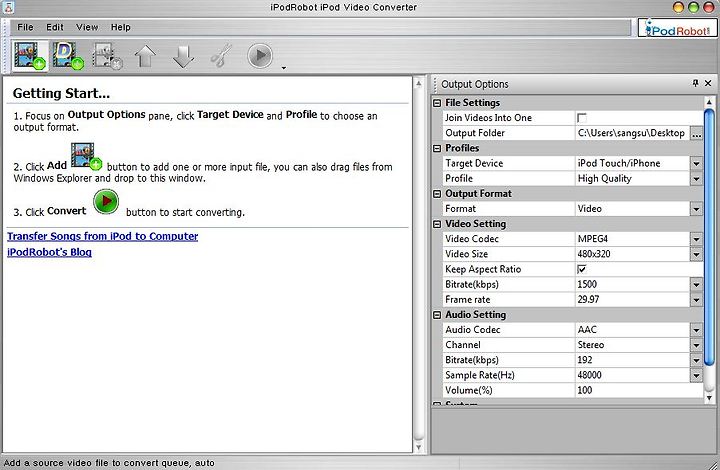Select the AAC audio codec value
Viewport: 720px width, 470px height.
587,330
